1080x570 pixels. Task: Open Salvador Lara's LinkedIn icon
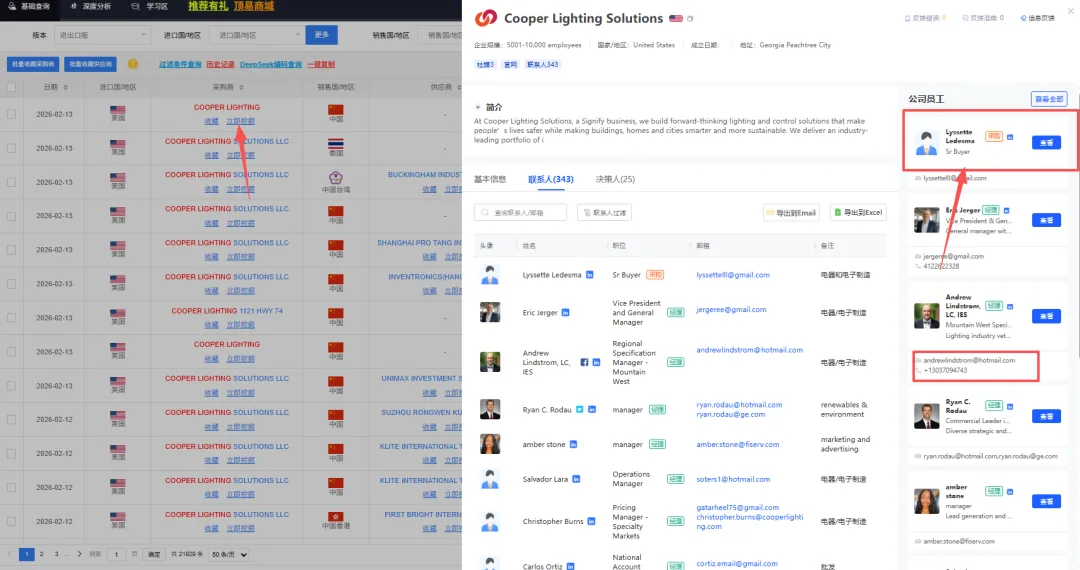point(577,479)
